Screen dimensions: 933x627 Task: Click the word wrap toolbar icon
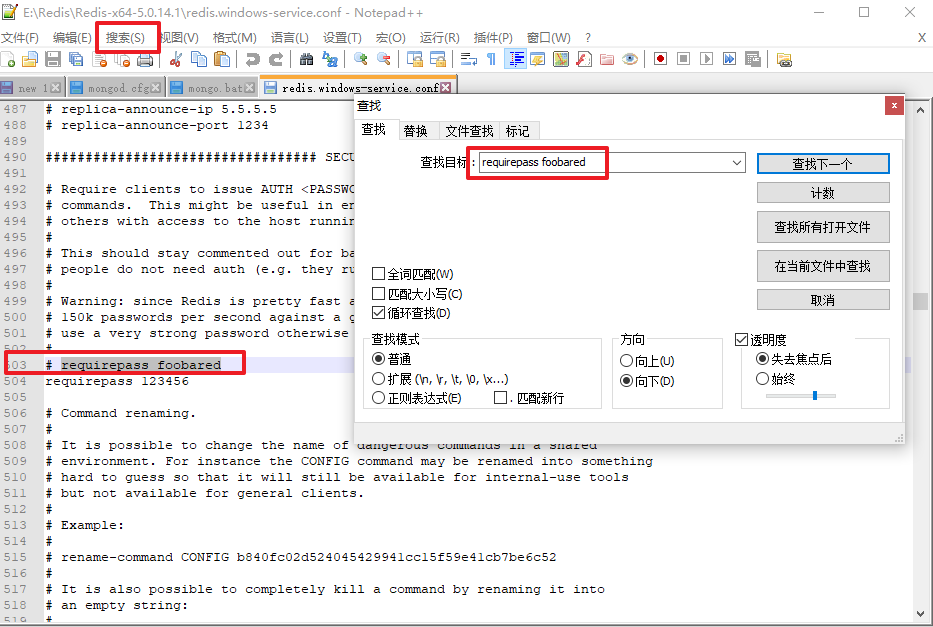(x=466, y=60)
